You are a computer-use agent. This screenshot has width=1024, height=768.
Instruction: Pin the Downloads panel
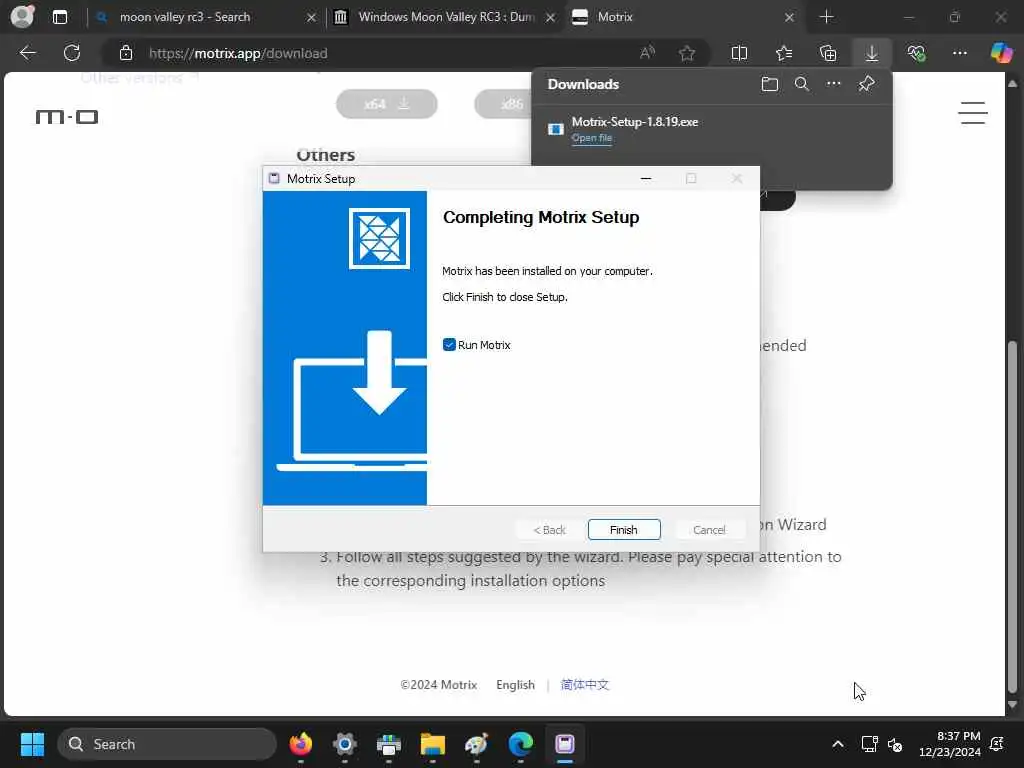pyautogui.click(x=867, y=84)
